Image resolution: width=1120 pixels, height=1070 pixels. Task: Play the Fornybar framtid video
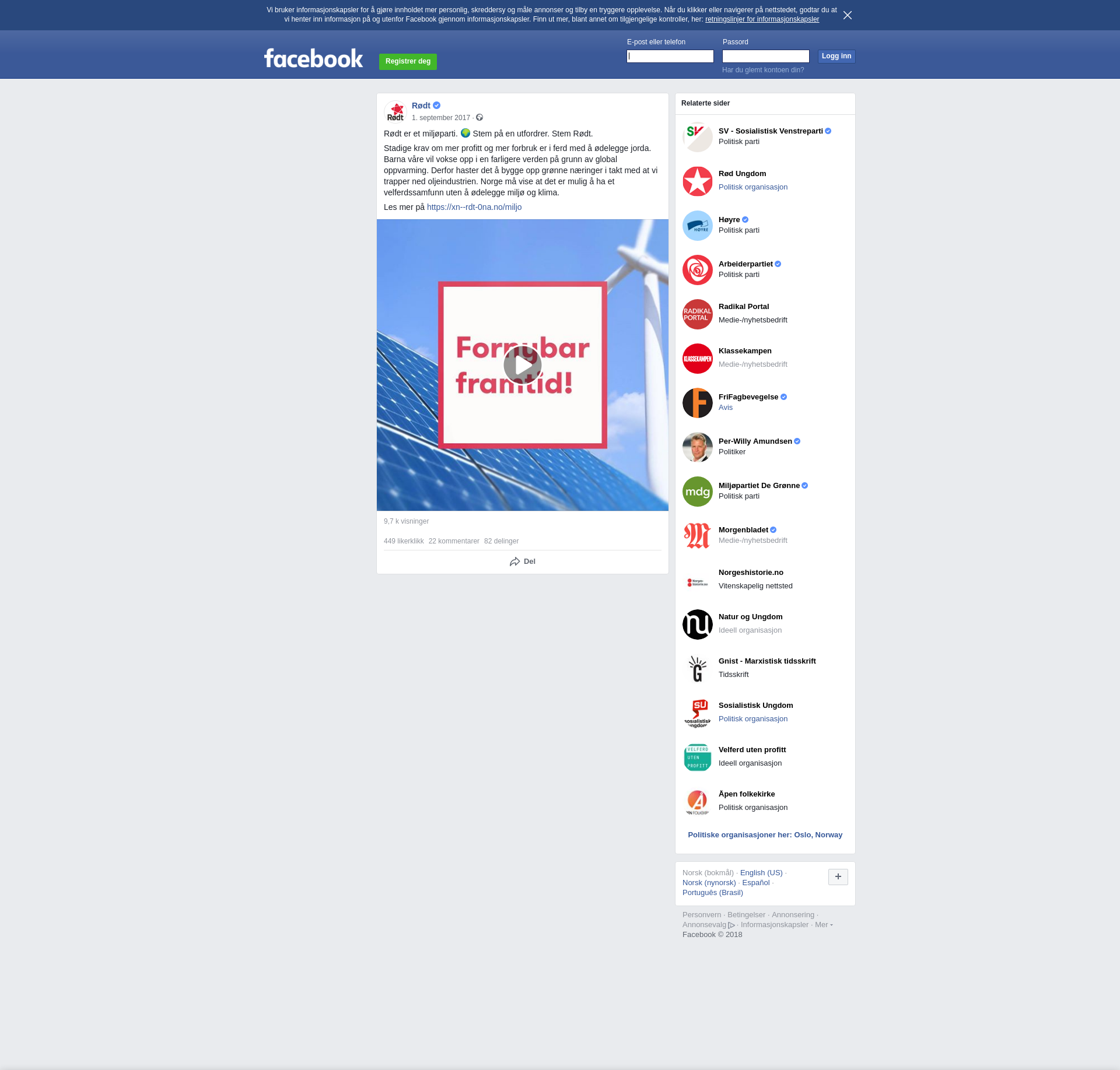pos(522,365)
